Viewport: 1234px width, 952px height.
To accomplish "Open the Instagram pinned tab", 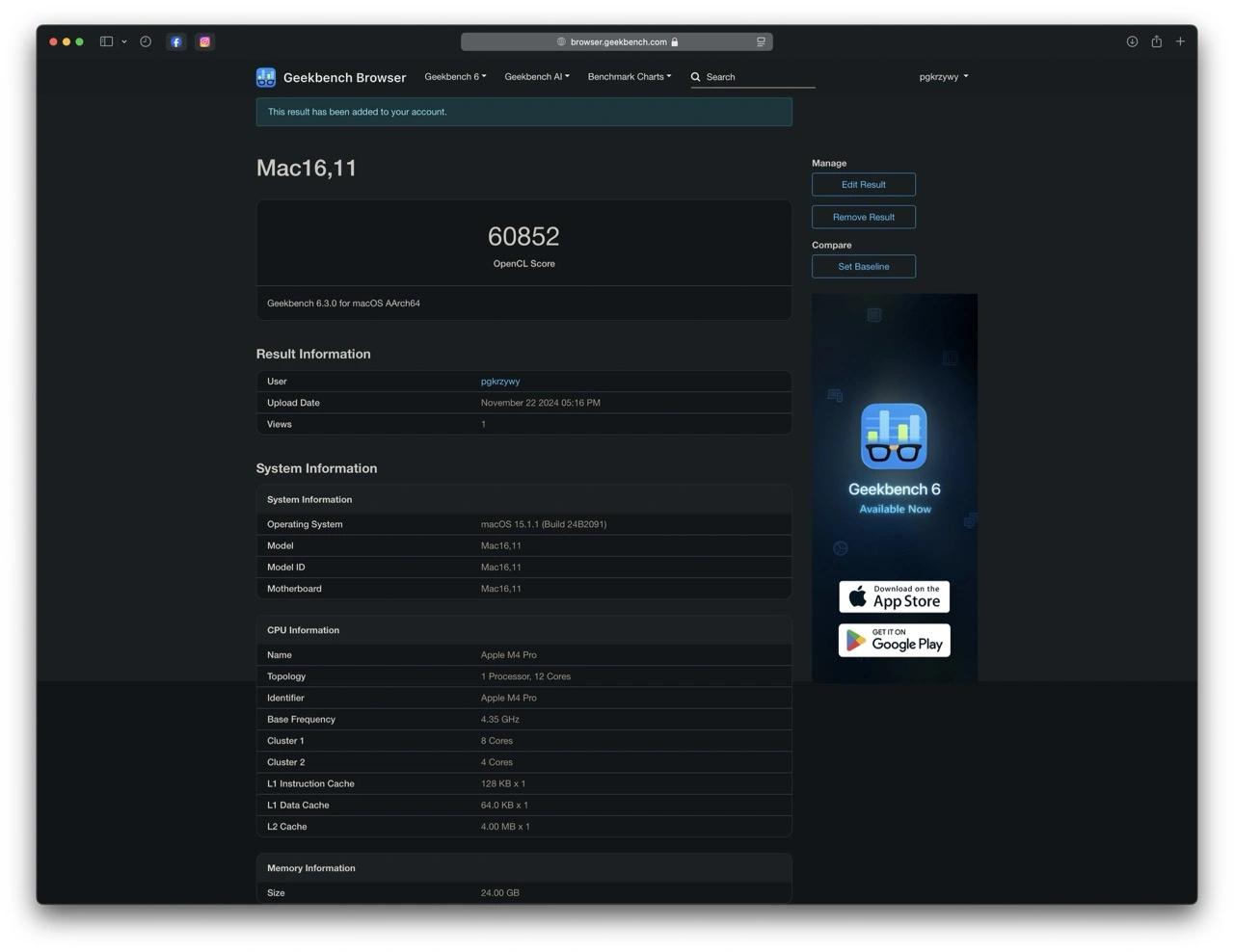I will 204,41.
